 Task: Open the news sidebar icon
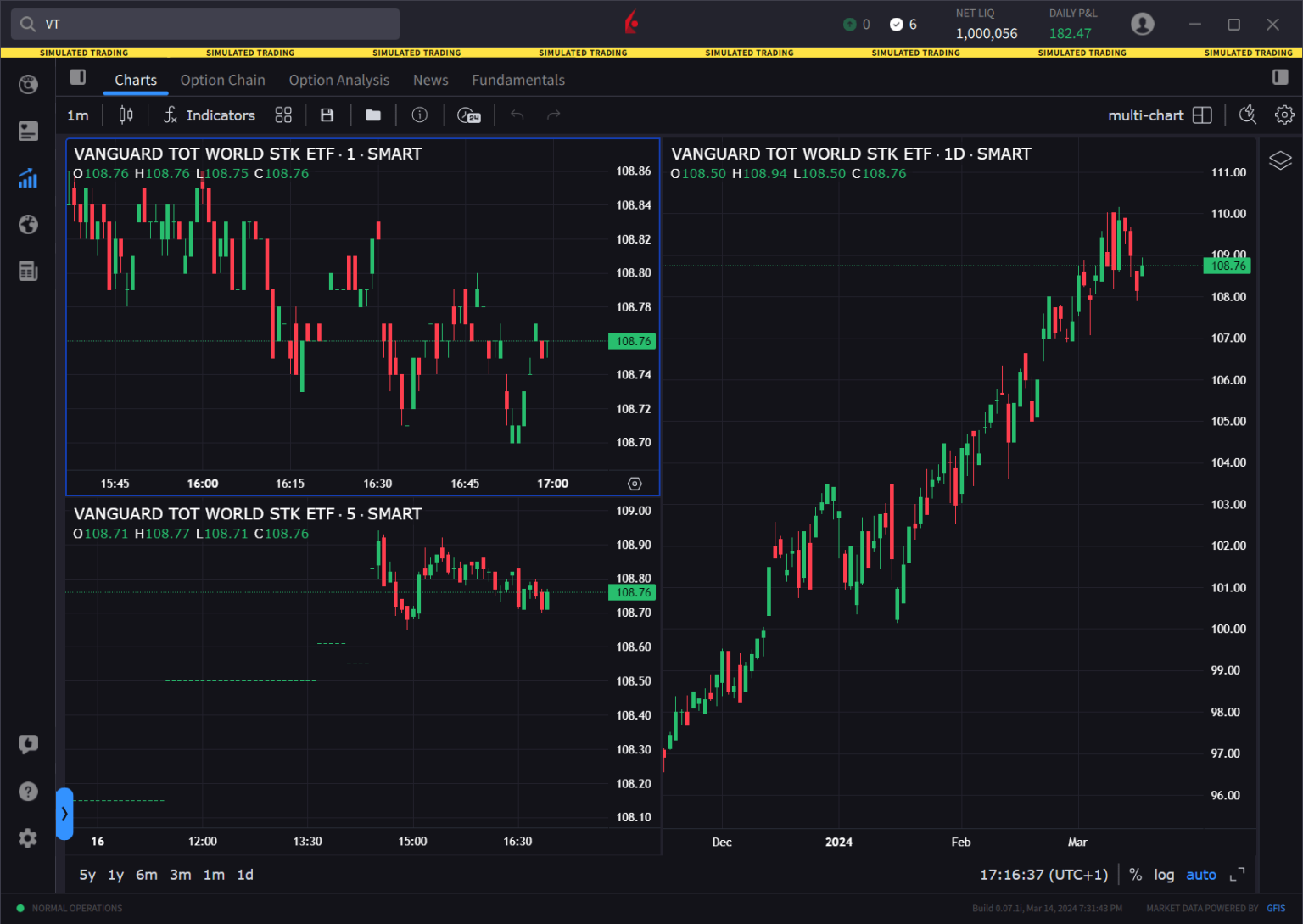click(x=28, y=271)
